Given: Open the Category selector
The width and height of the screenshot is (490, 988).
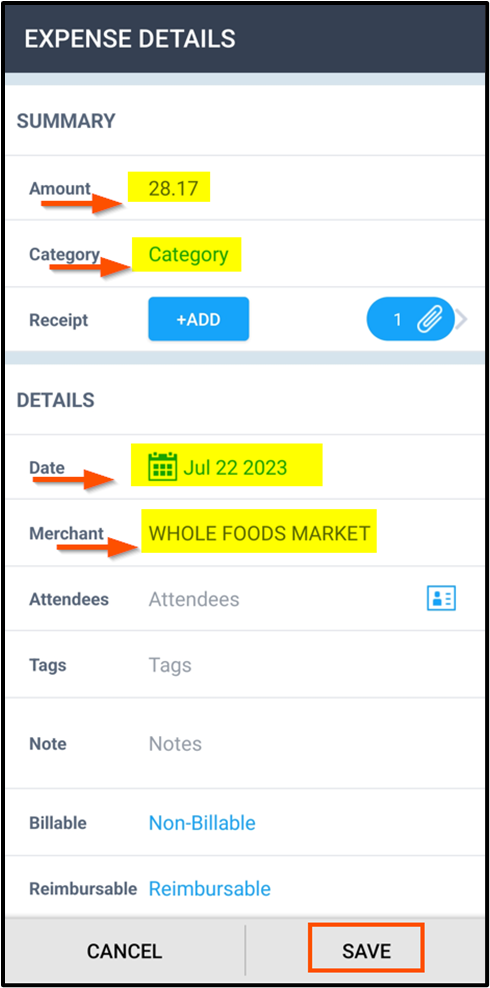Looking at the screenshot, I should click(186, 255).
